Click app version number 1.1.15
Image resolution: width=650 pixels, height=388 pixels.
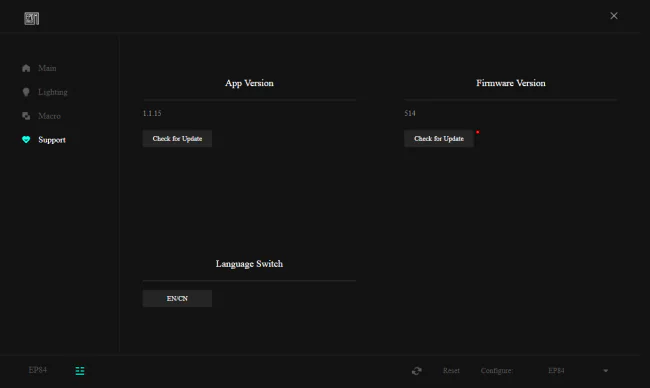click(152, 113)
